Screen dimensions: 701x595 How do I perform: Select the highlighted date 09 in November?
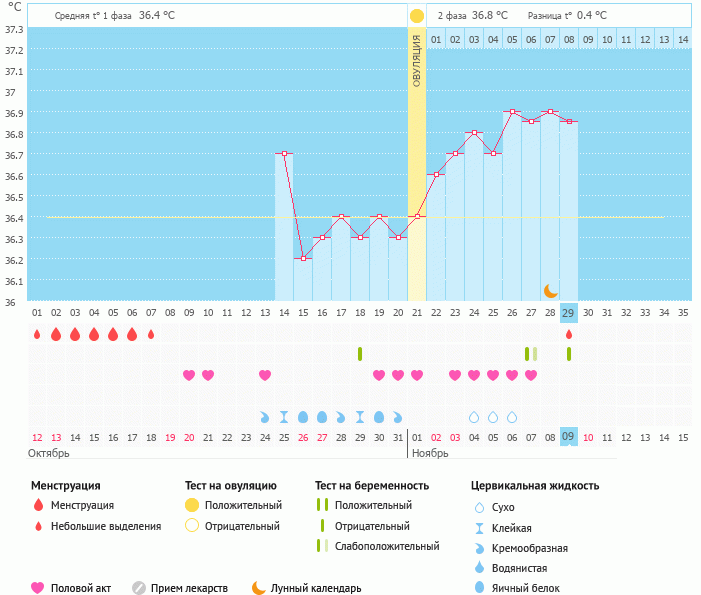point(569,437)
